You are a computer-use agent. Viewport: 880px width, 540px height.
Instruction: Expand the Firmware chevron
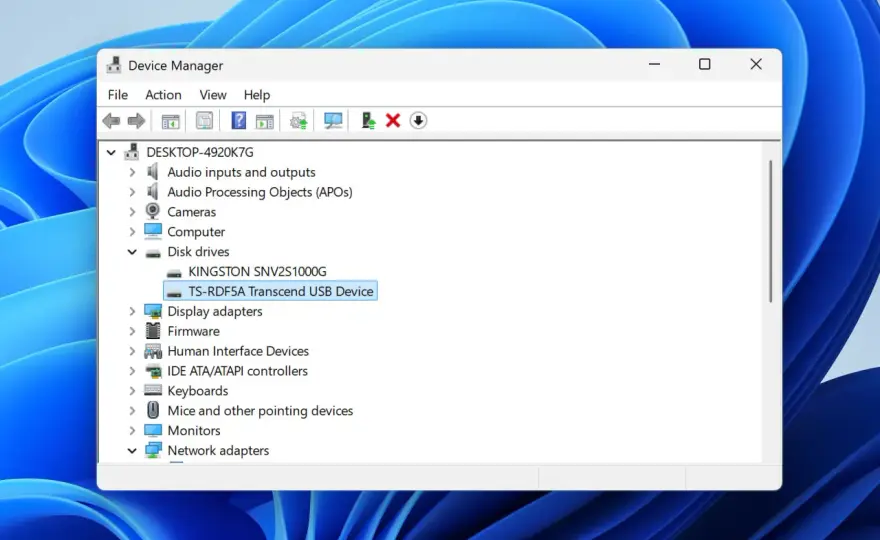point(132,331)
